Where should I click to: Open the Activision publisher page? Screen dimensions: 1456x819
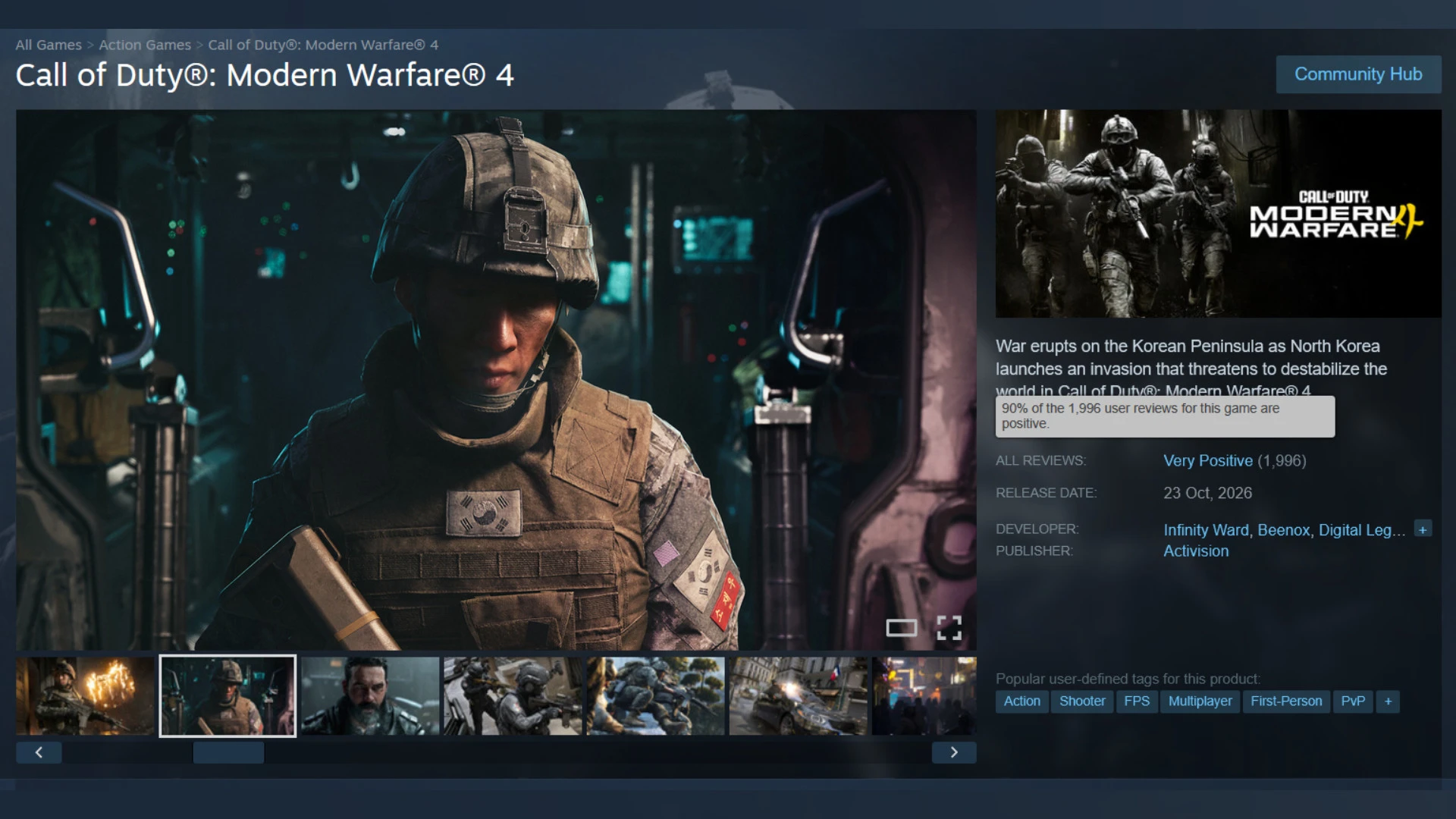1196,551
